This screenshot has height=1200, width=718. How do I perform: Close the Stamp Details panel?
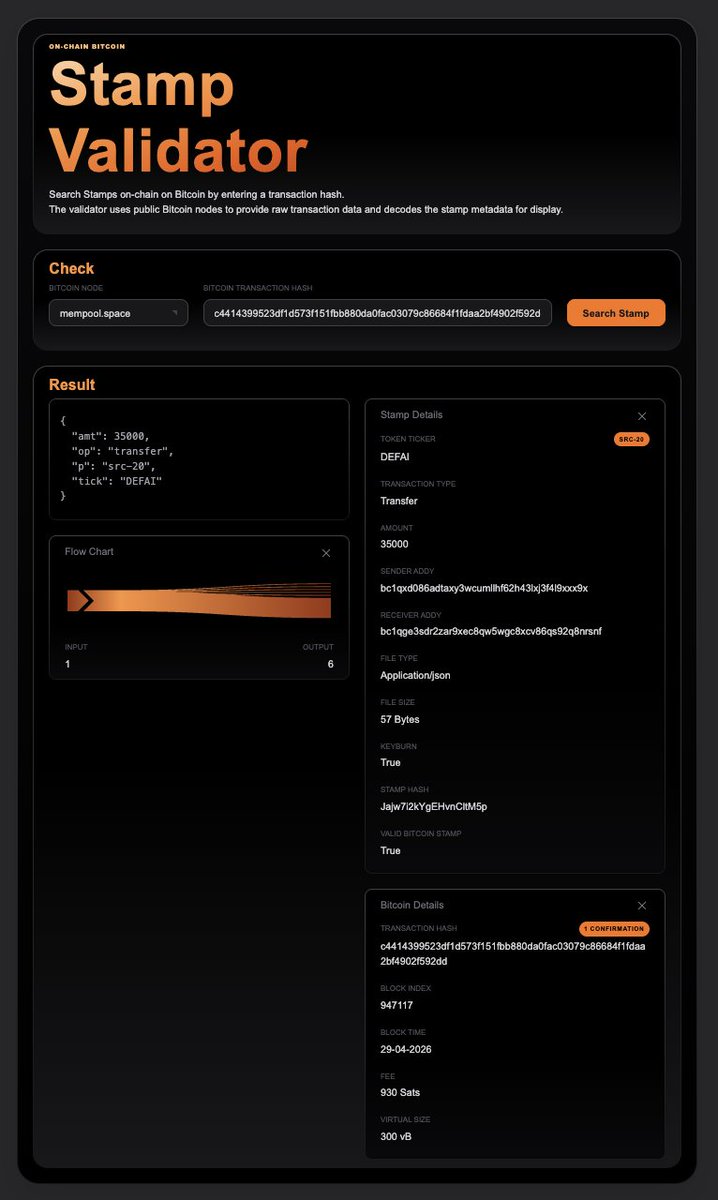(642, 416)
